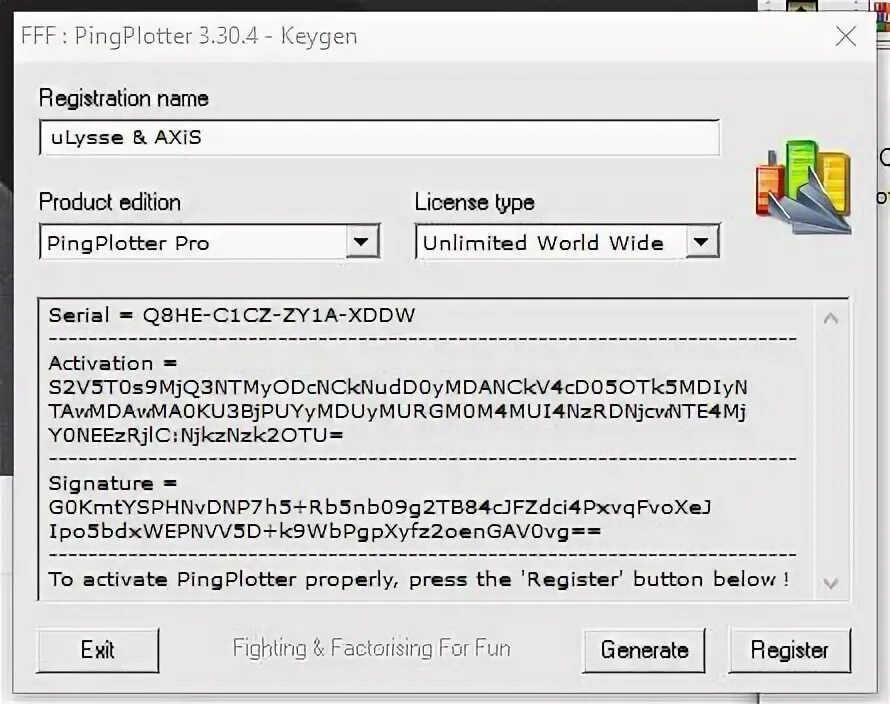
Task: Click the 'To activate PingPlotter' instruction line
Action: point(419,580)
